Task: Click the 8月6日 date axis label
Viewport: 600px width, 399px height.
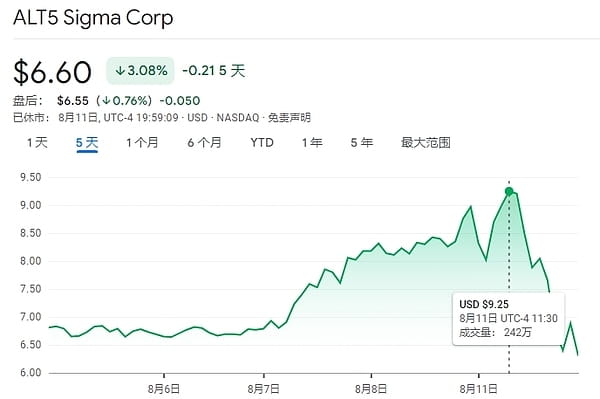Action: [x=164, y=389]
